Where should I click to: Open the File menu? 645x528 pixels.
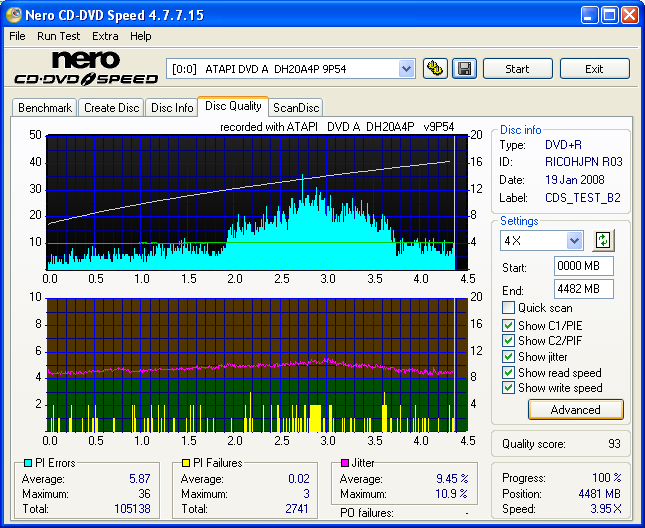point(17,36)
